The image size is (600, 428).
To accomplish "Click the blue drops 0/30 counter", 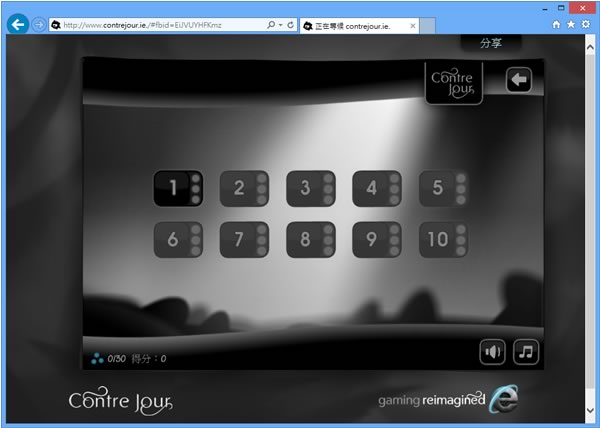I will 108,358.
